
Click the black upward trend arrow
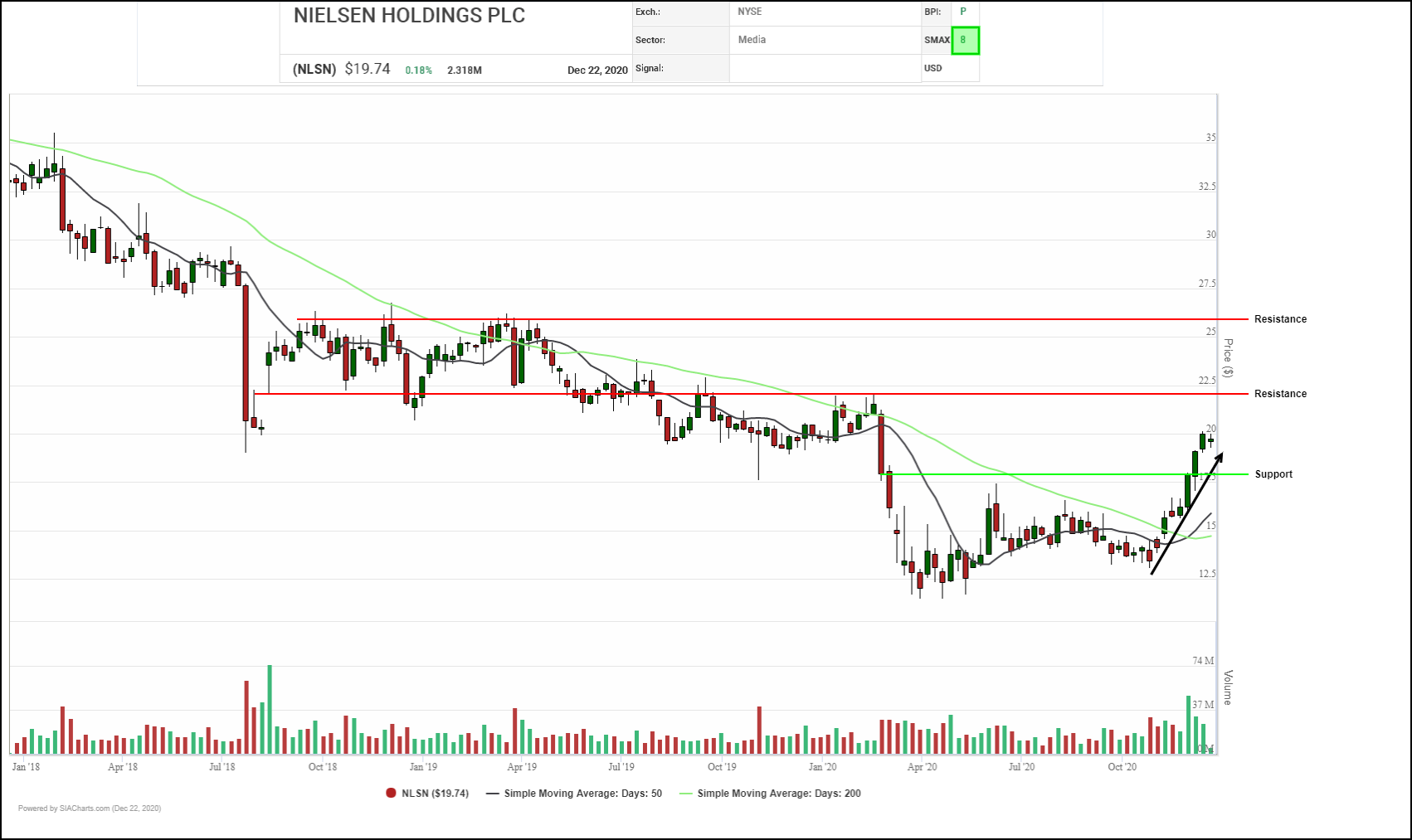coord(1186,512)
